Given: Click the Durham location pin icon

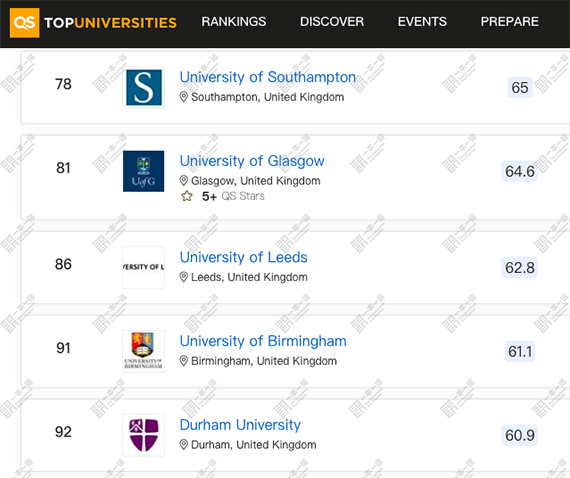Looking at the screenshot, I should pyautogui.click(x=184, y=445).
